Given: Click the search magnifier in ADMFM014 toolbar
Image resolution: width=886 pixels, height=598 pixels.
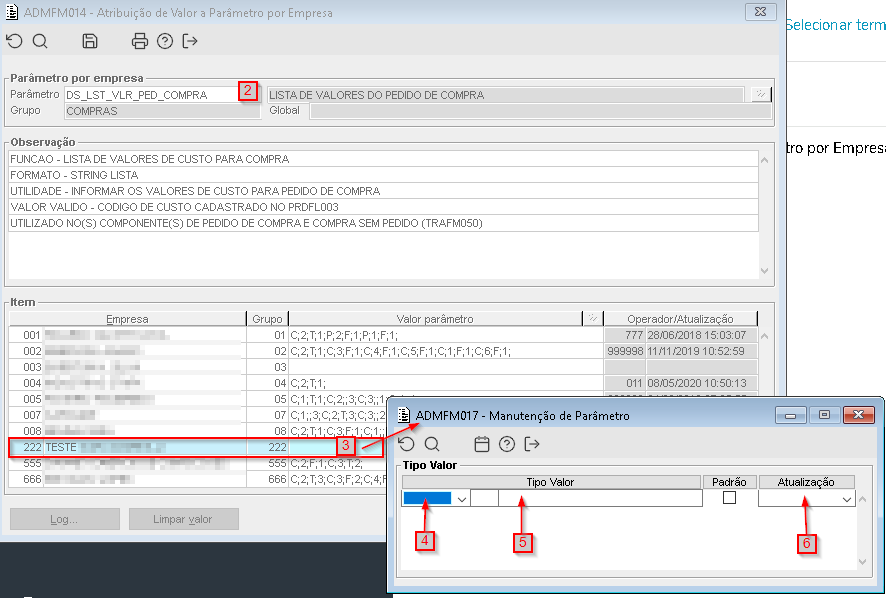Looking at the screenshot, I should tap(40, 41).
